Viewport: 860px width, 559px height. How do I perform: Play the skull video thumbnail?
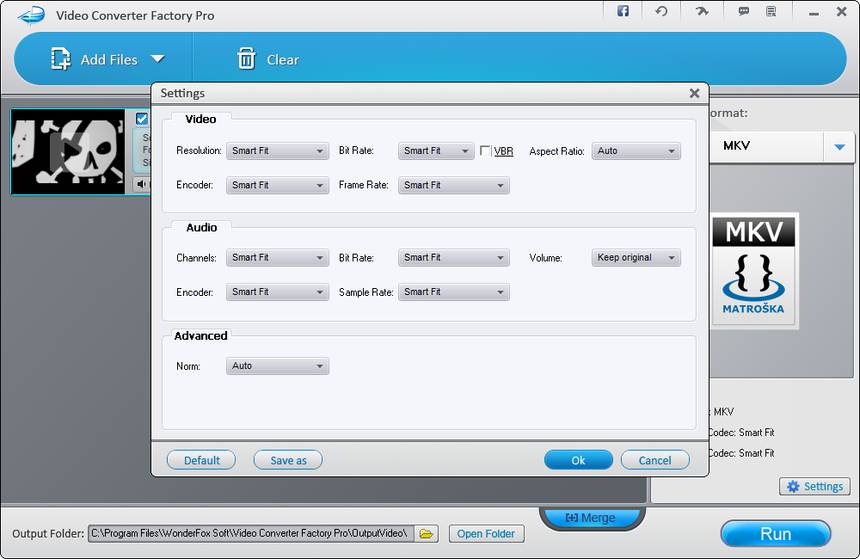coord(68,151)
